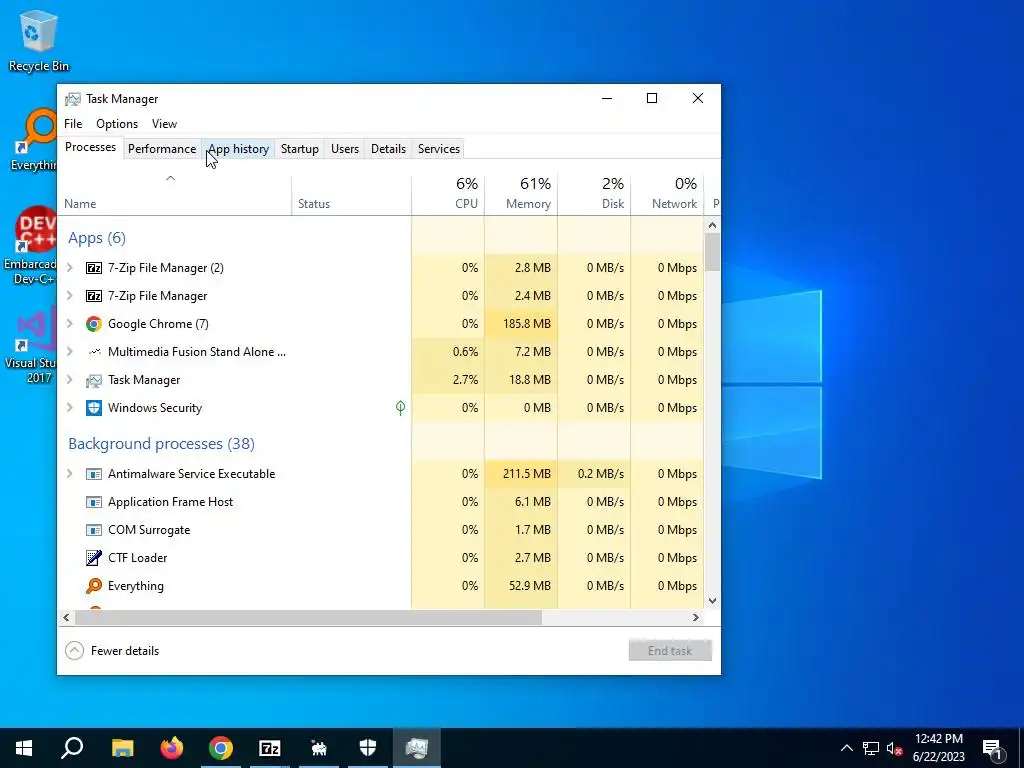This screenshot has height=768, width=1024.
Task: Switch to the Services tab
Action: (x=439, y=149)
